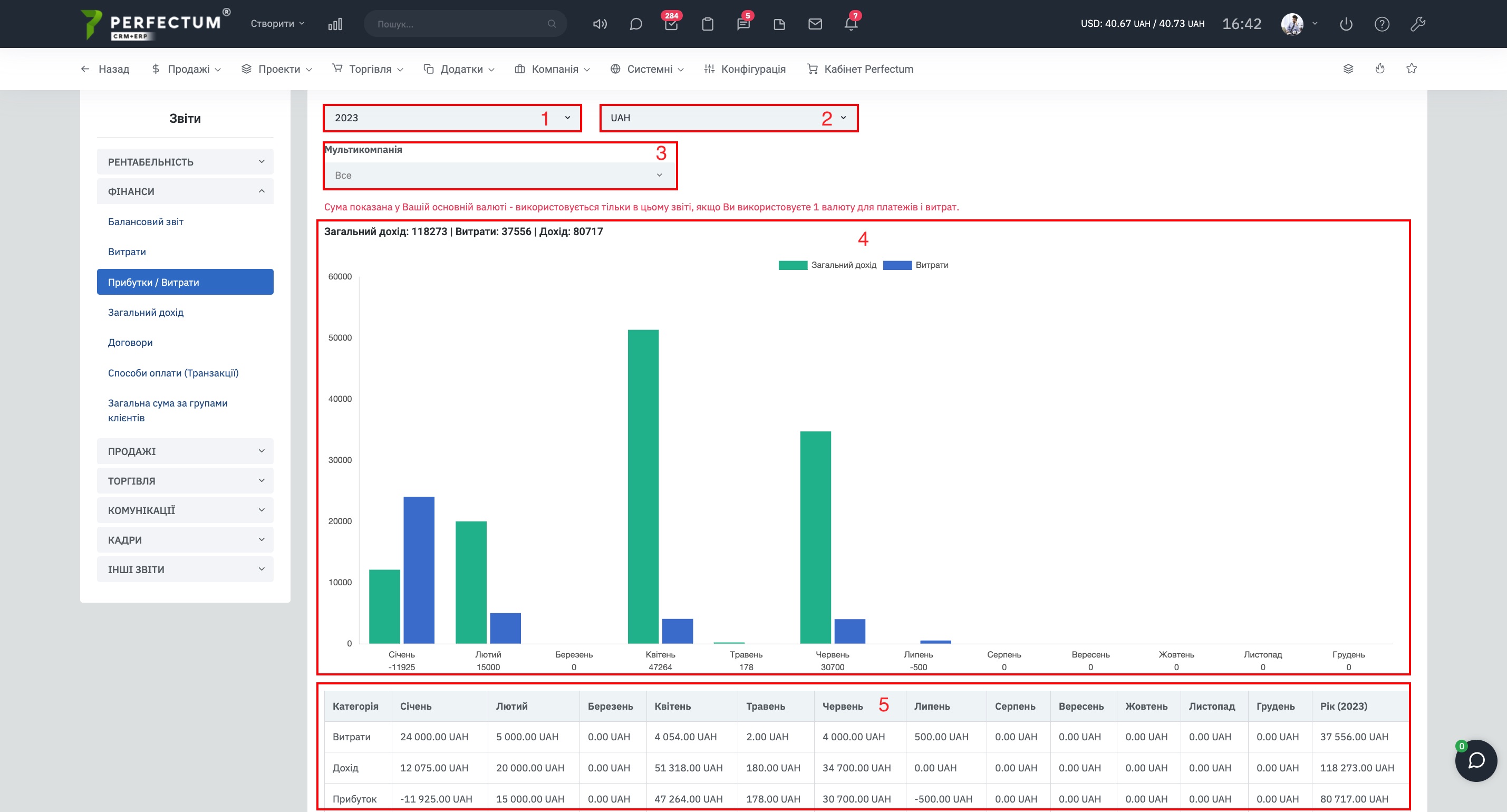
Task: Click the power logout icon
Action: click(1346, 24)
